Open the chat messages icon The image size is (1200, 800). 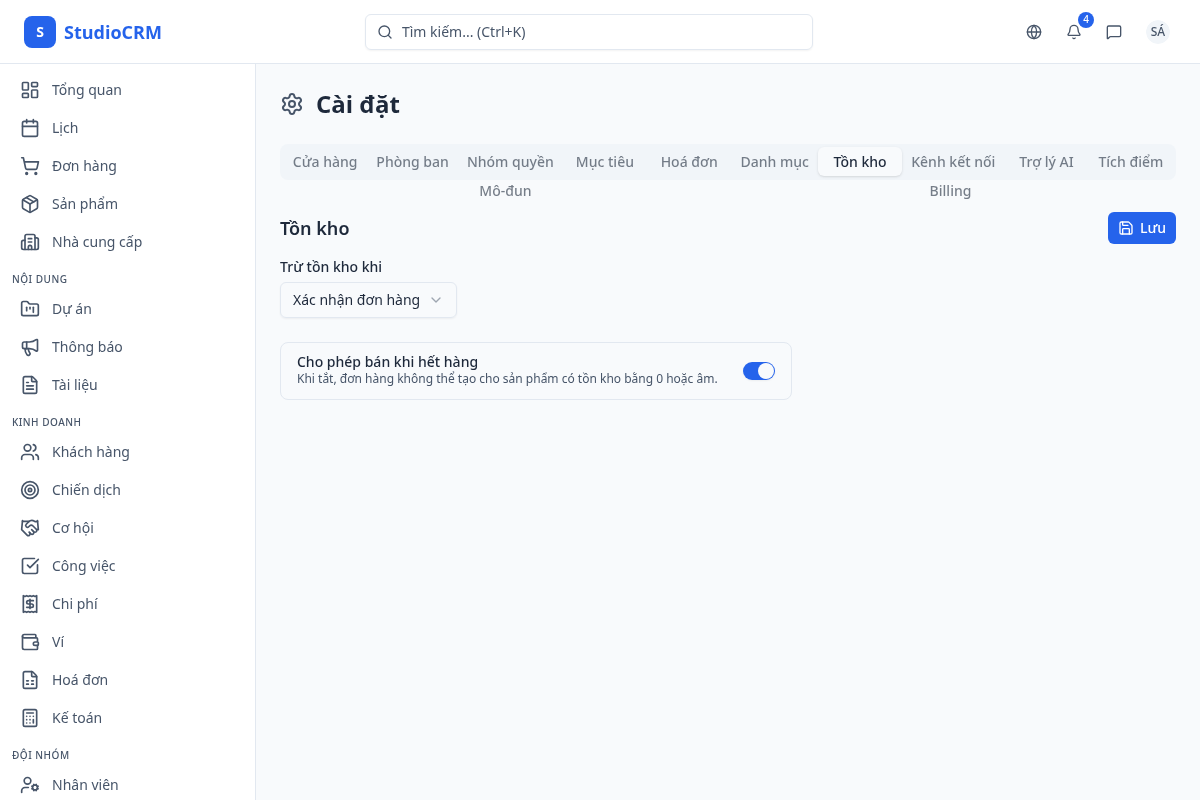click(1114, 32)
